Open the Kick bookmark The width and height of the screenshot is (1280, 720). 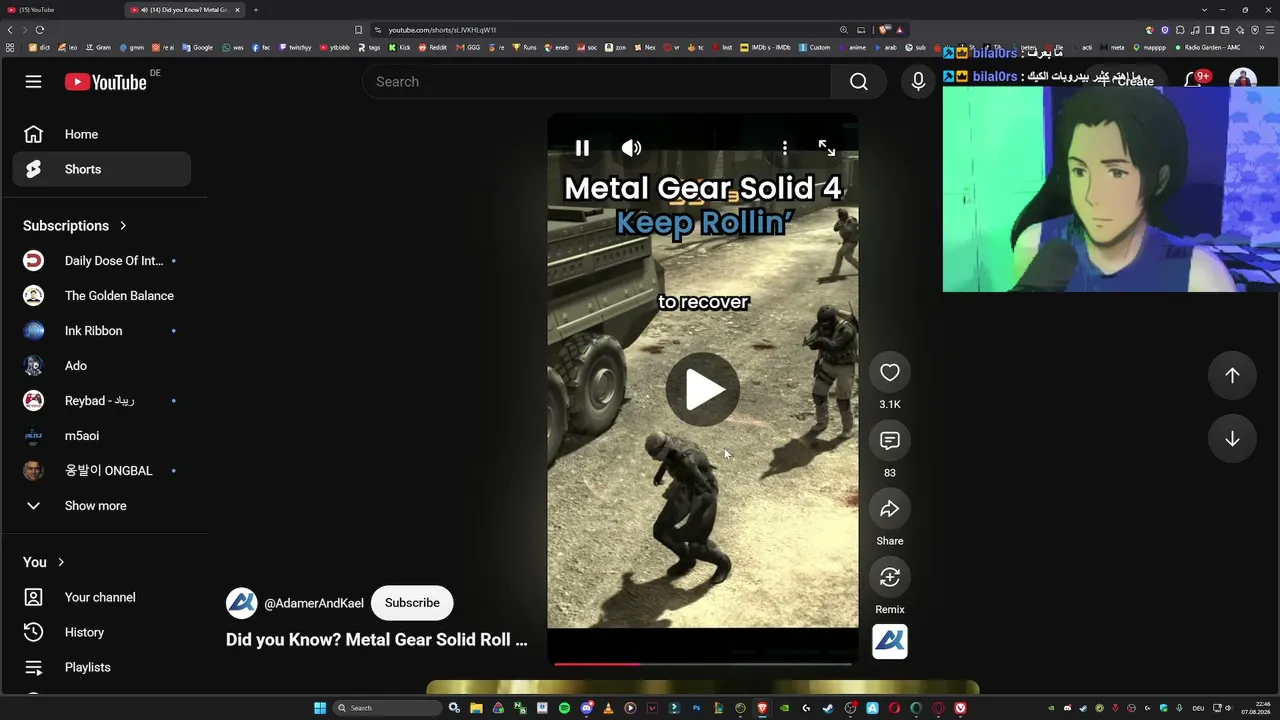pos(400,47)
